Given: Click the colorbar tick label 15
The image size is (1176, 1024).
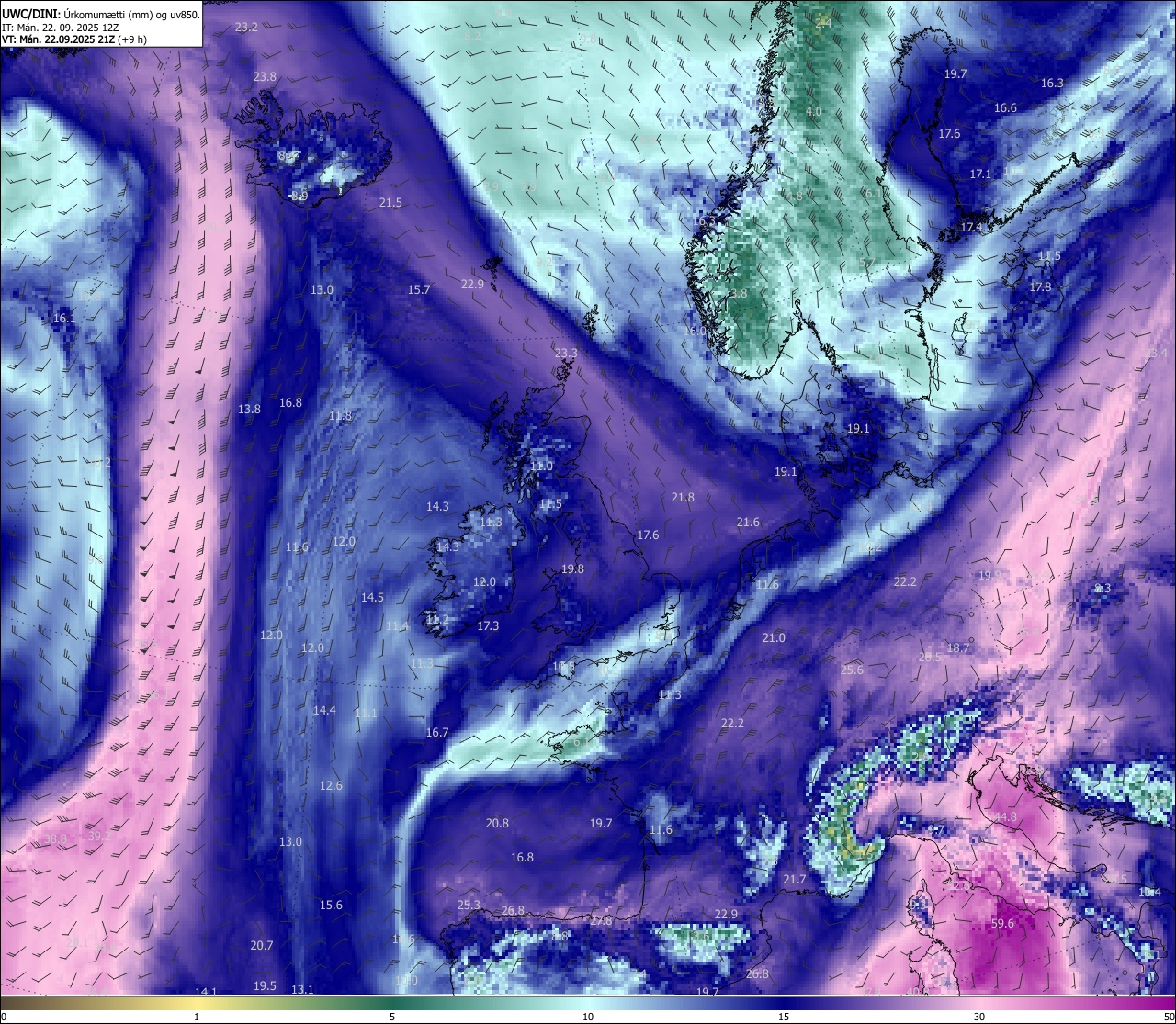Looking at the screenshot, I should coord(784,1017).
